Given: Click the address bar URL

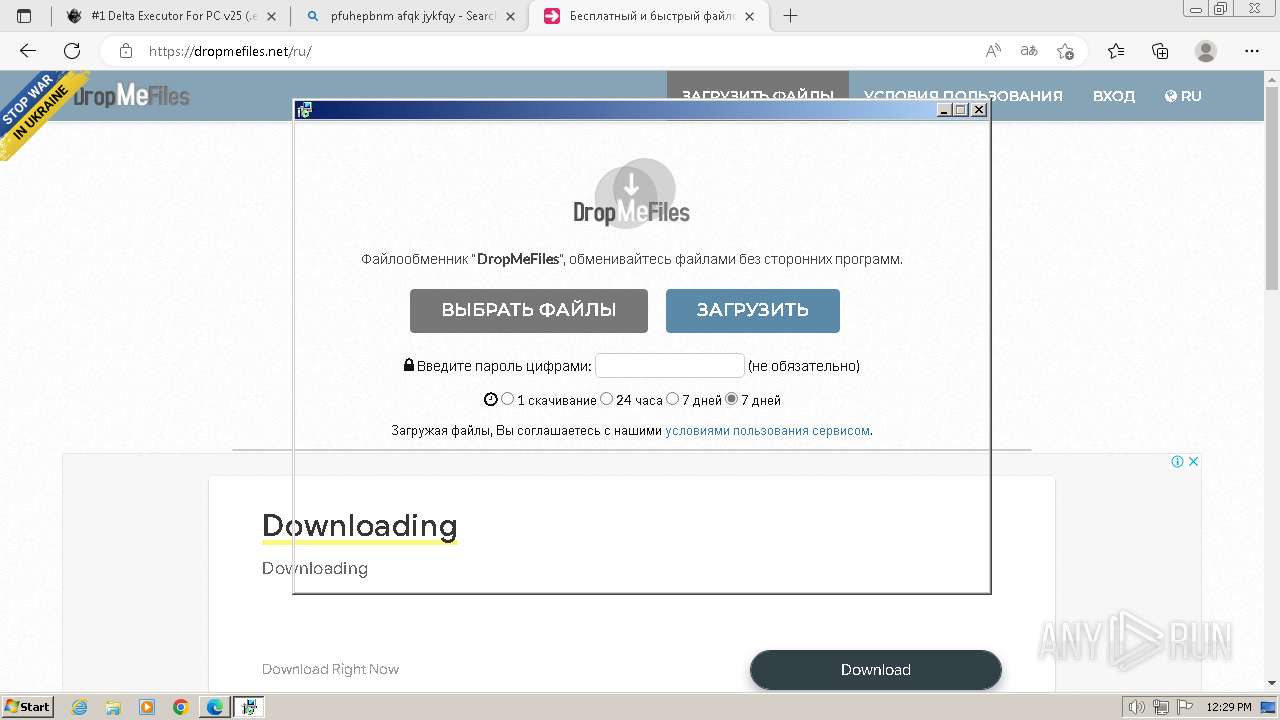Looking at the screenshot, I should tap(230, 51).
